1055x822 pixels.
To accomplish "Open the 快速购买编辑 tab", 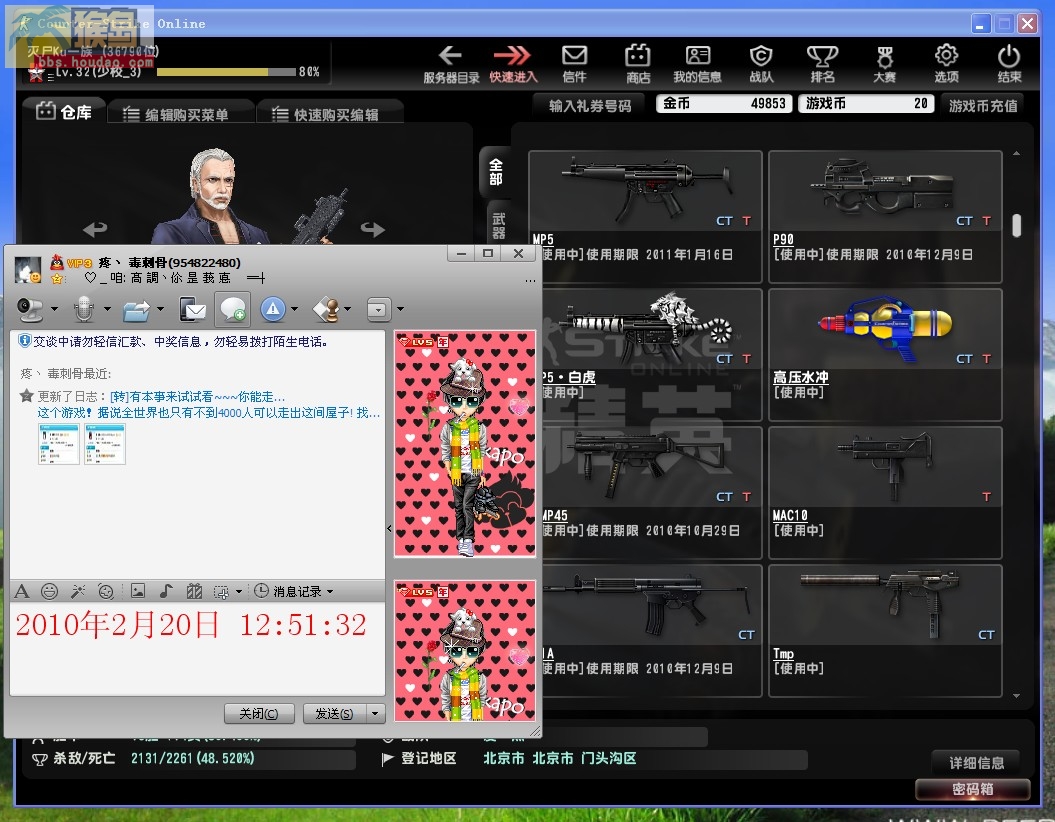I will (330, 114).
